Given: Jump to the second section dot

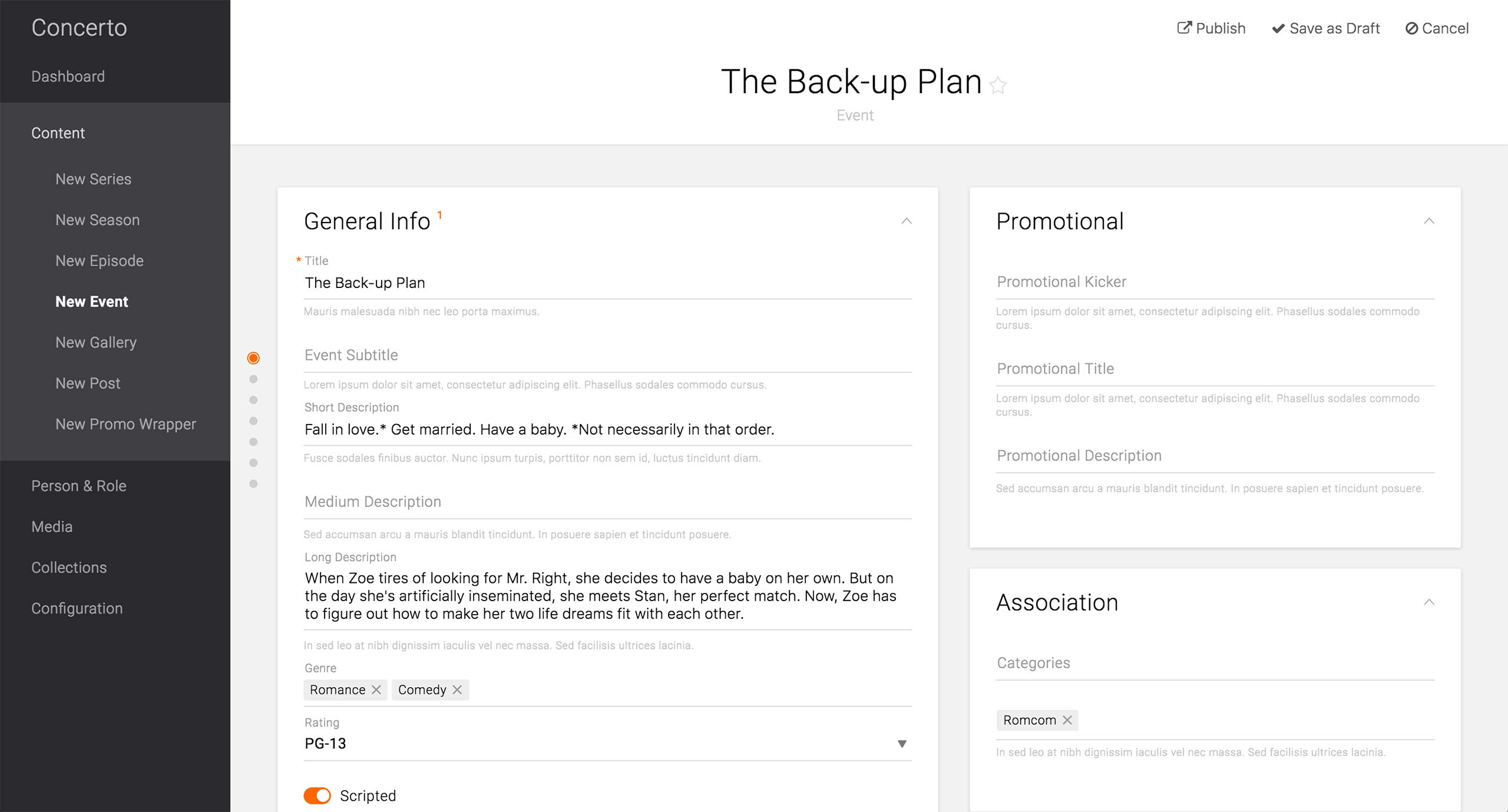Looking at the screenshot, I should coord(253,379).
